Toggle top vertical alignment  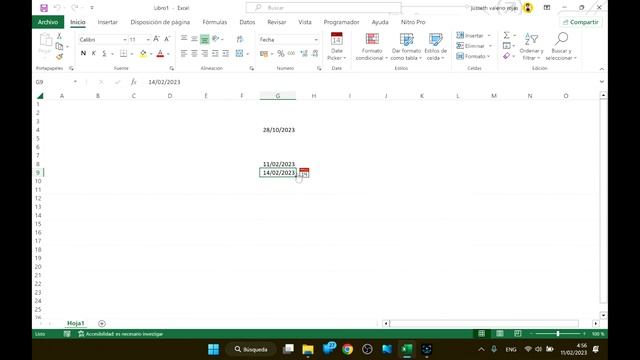(184, 39)
